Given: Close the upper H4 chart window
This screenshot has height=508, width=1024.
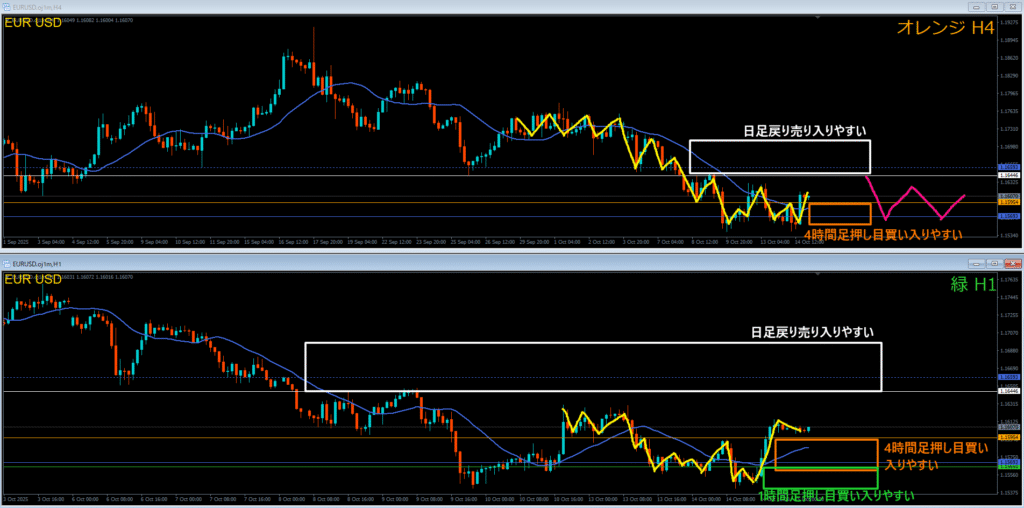Looking at the screenshot, I should 1013,6.
